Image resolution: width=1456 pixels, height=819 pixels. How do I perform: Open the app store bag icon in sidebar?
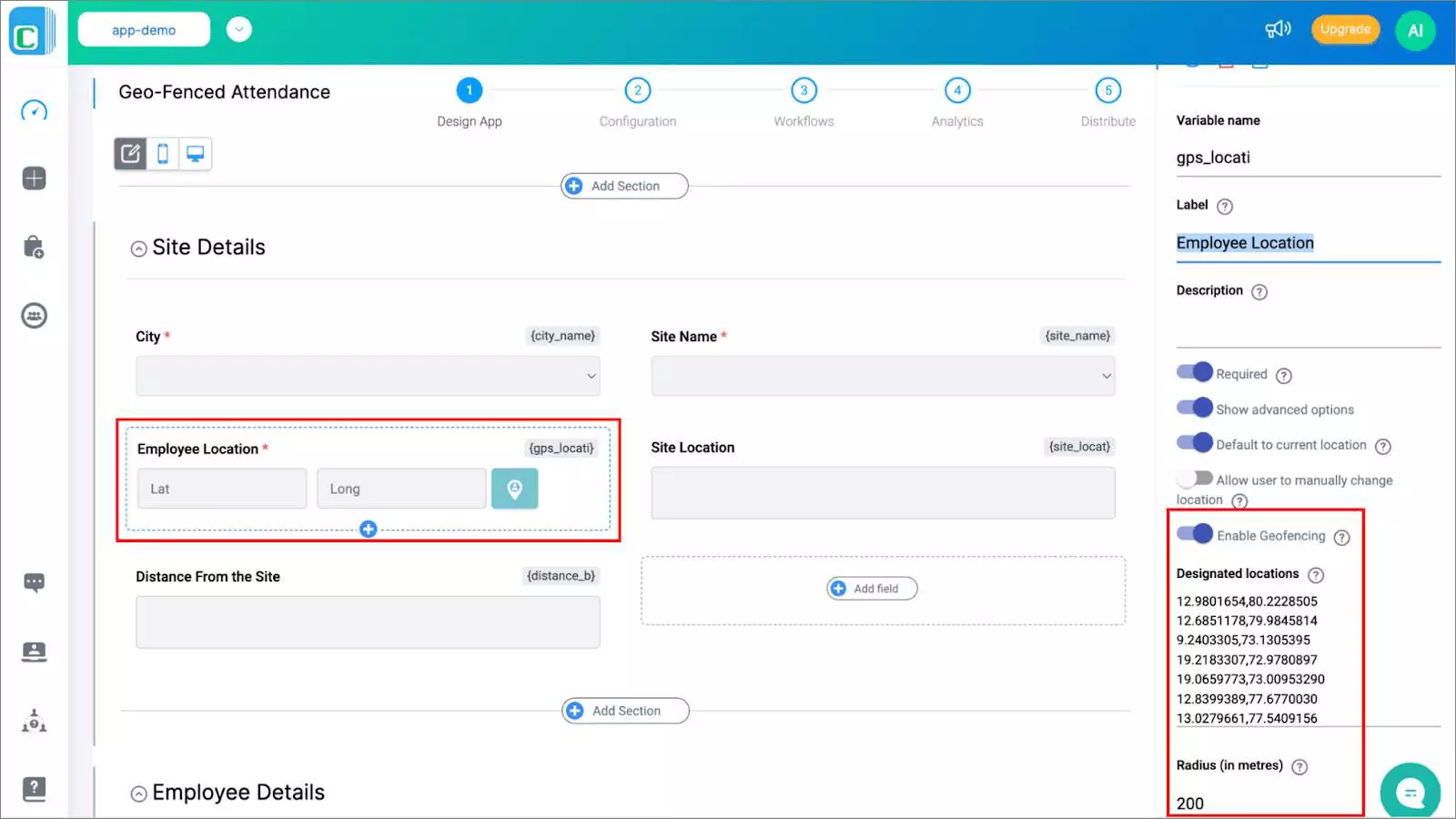34,247
